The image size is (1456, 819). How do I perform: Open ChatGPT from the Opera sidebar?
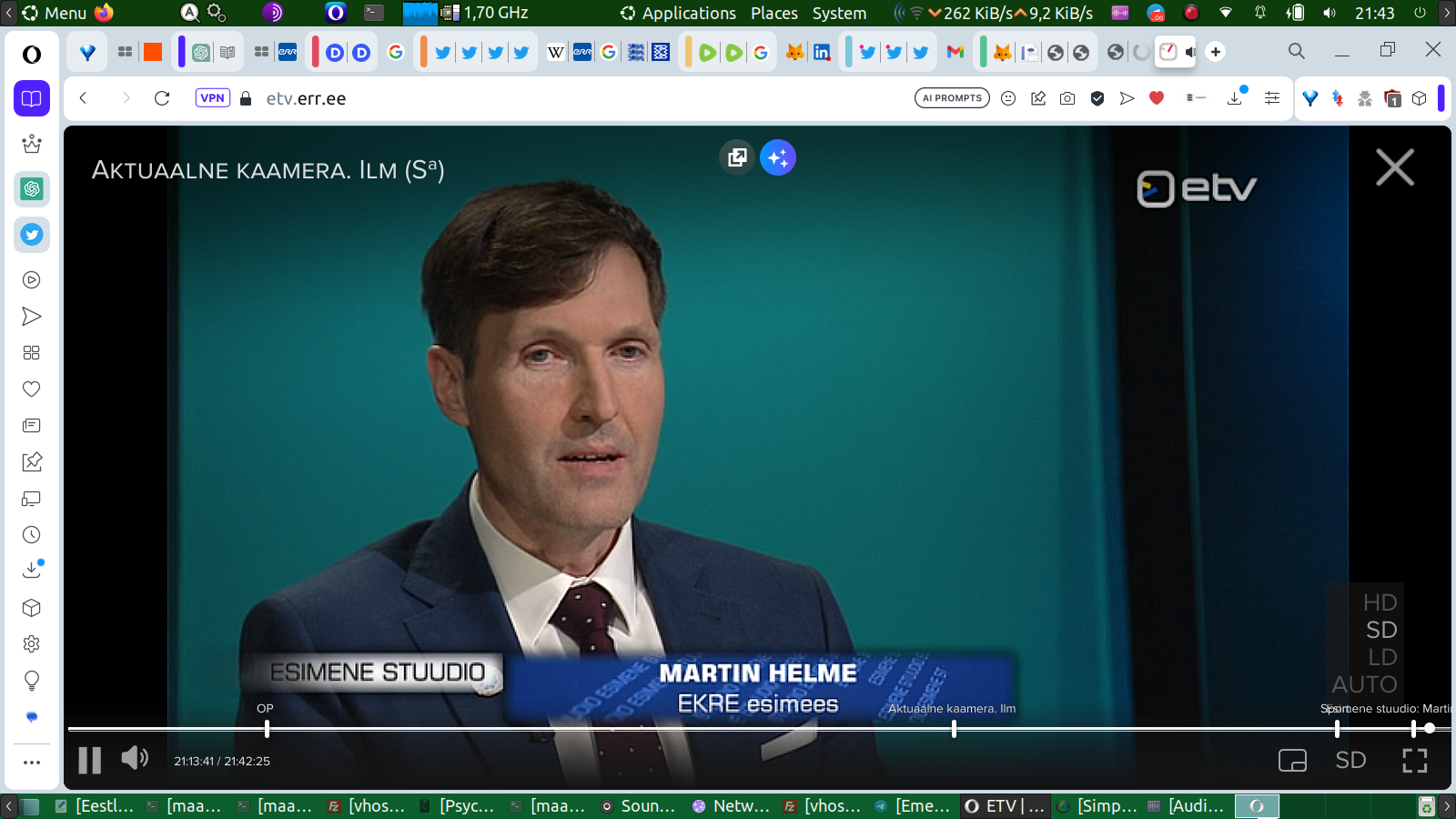coord(32,189)
